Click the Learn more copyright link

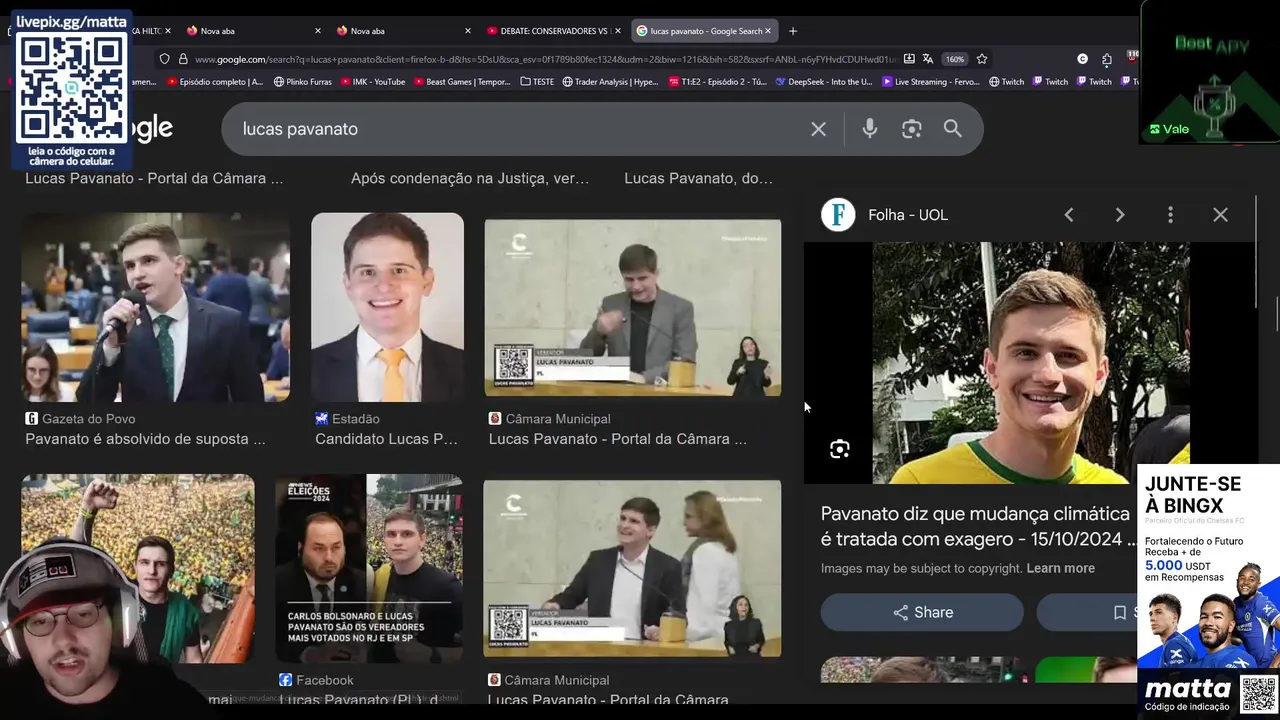pos(1060,568)
